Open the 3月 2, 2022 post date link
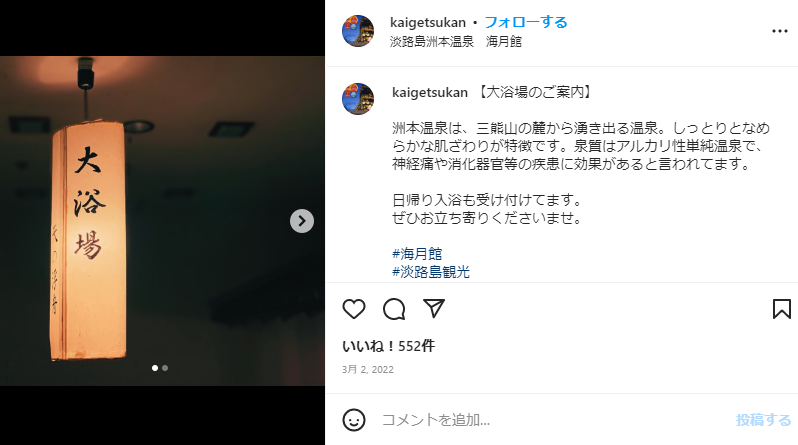This screenshot has width=798, height=445. click(367, 370)
